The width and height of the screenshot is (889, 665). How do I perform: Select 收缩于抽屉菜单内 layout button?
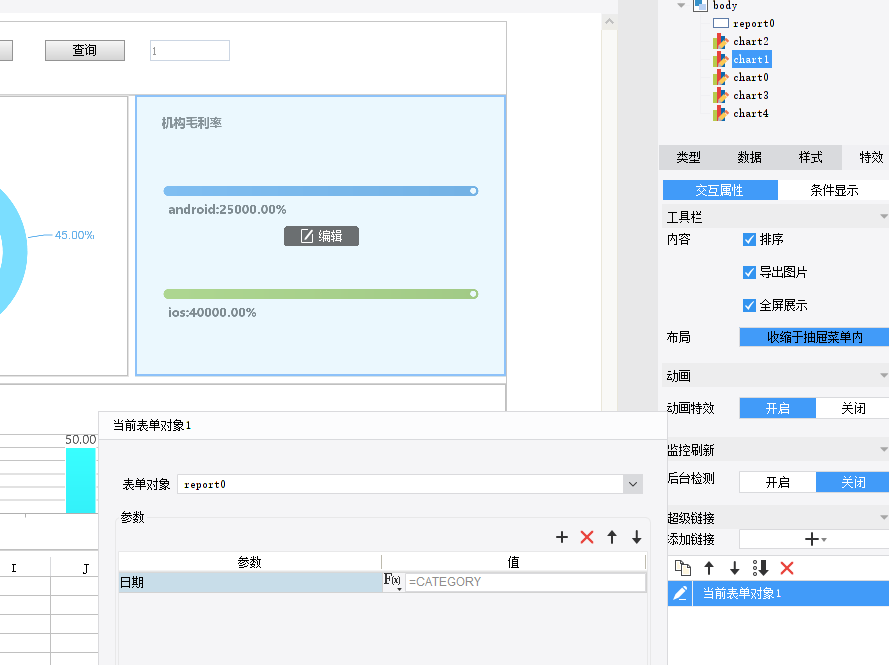pos(814,337)
